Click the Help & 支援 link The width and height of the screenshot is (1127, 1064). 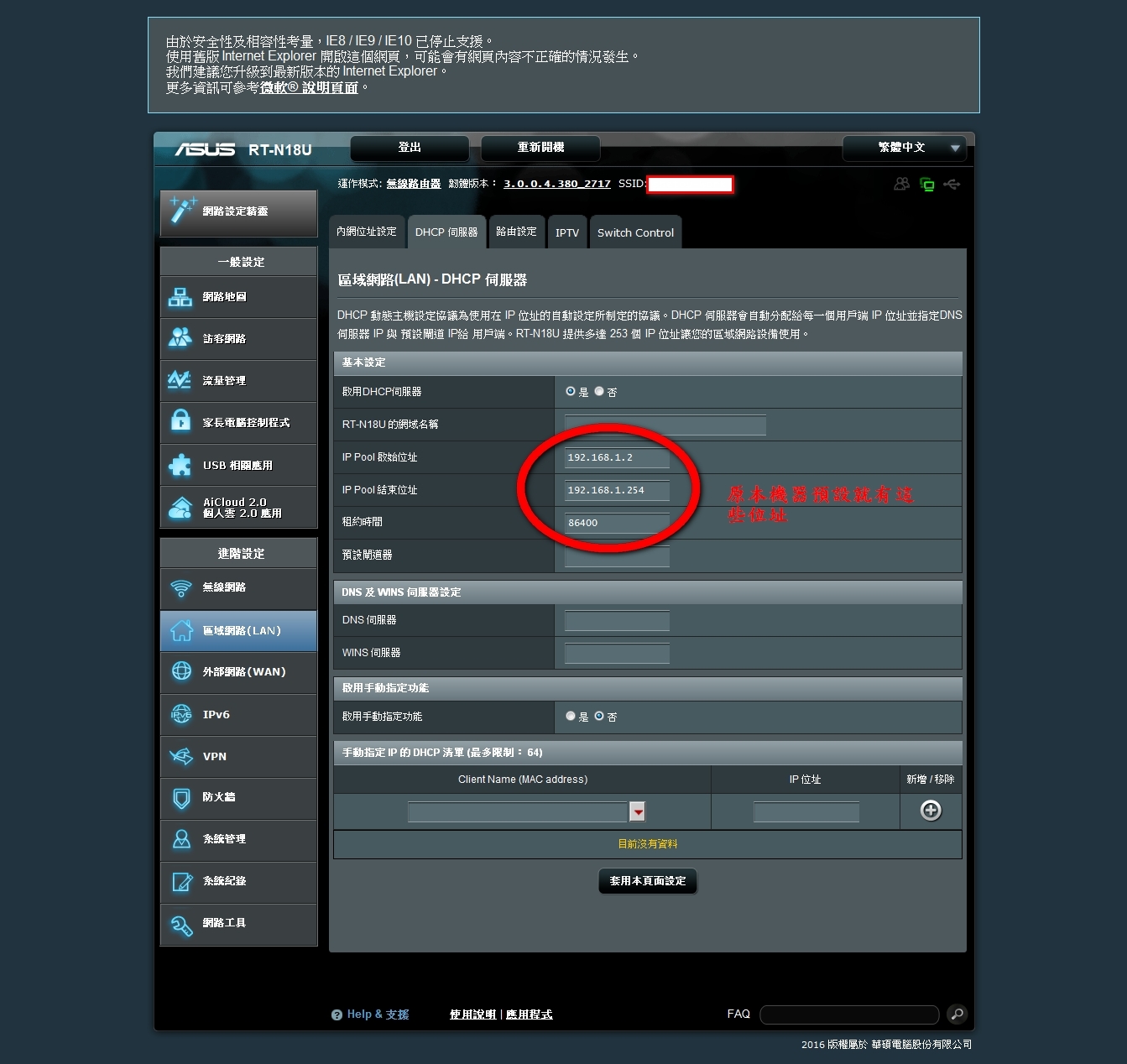tap(378, 1014)
